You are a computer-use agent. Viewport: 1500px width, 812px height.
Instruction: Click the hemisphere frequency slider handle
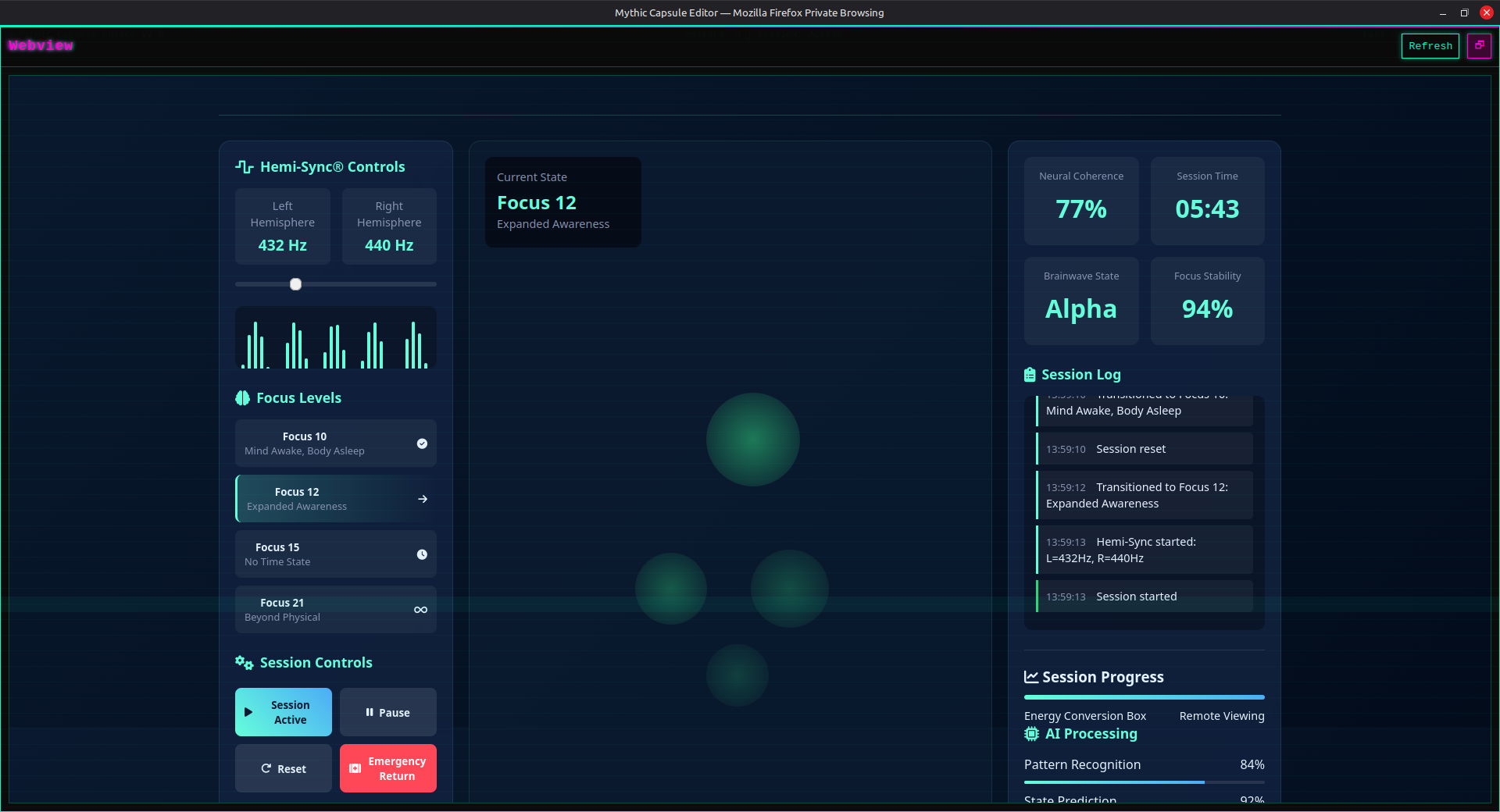click(295, 284)
